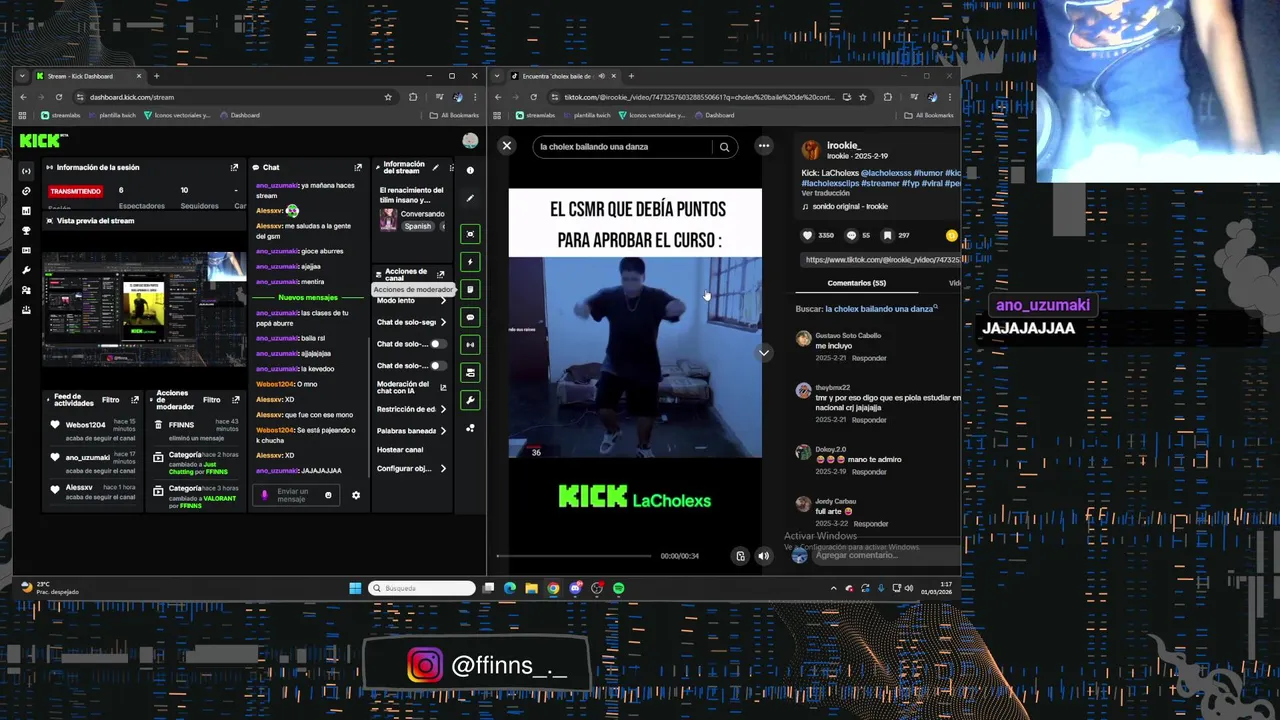Open the link icon in Kick left sidebar

click(26, 191)
